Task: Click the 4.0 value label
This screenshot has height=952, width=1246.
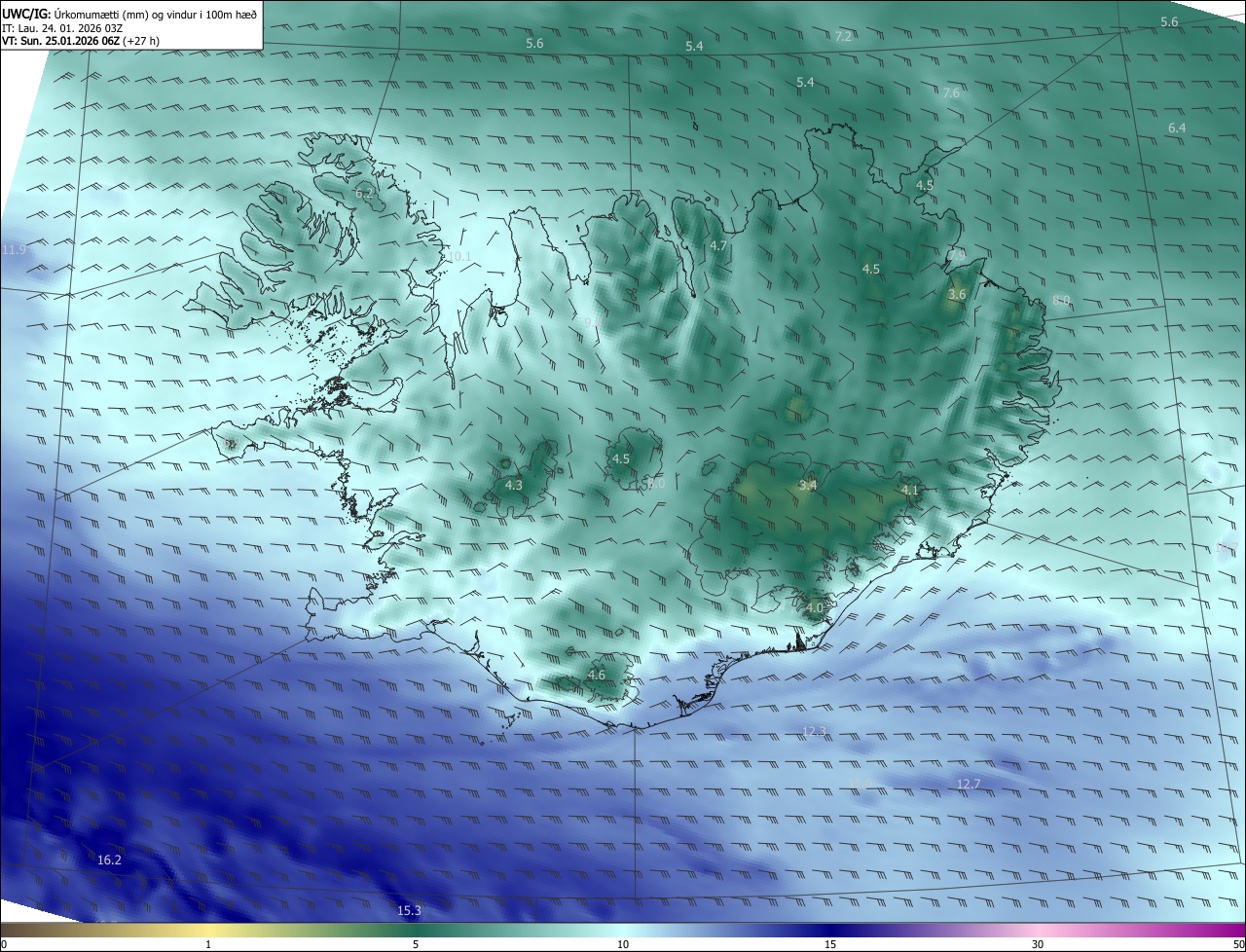Action: click(x=815, y=607)
